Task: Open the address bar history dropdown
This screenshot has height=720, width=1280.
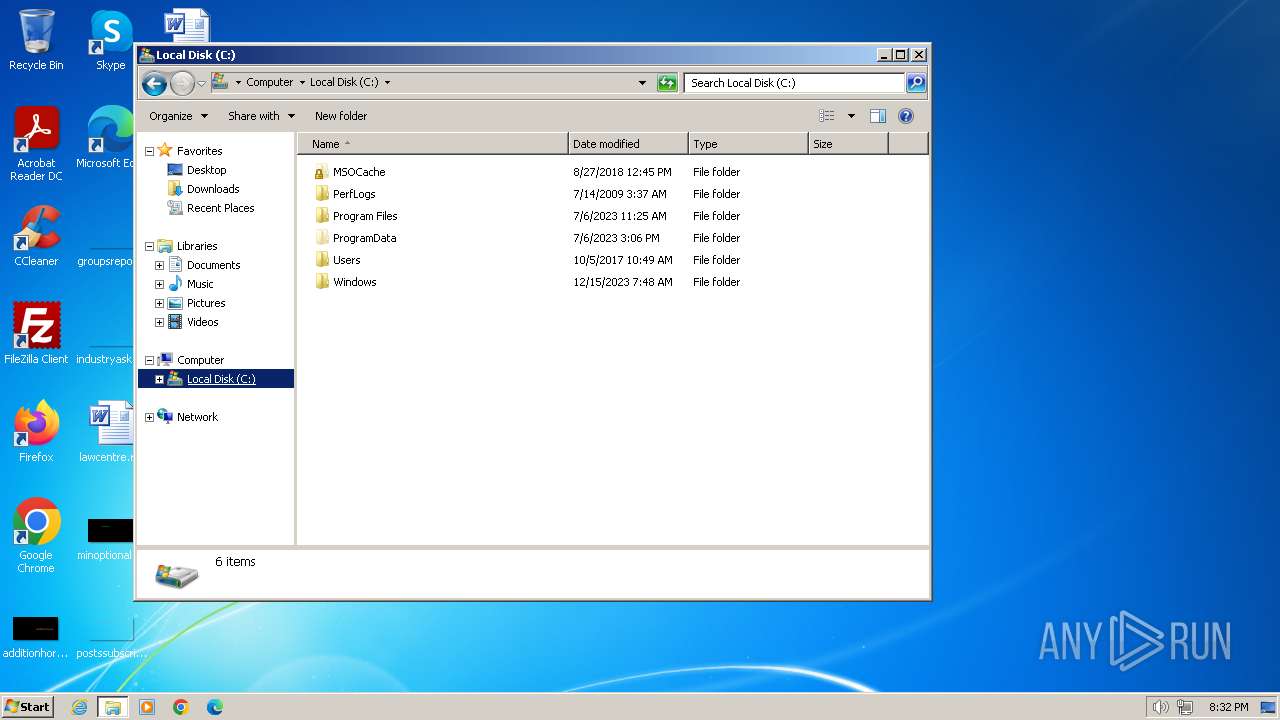Action: tap(642, 83)
